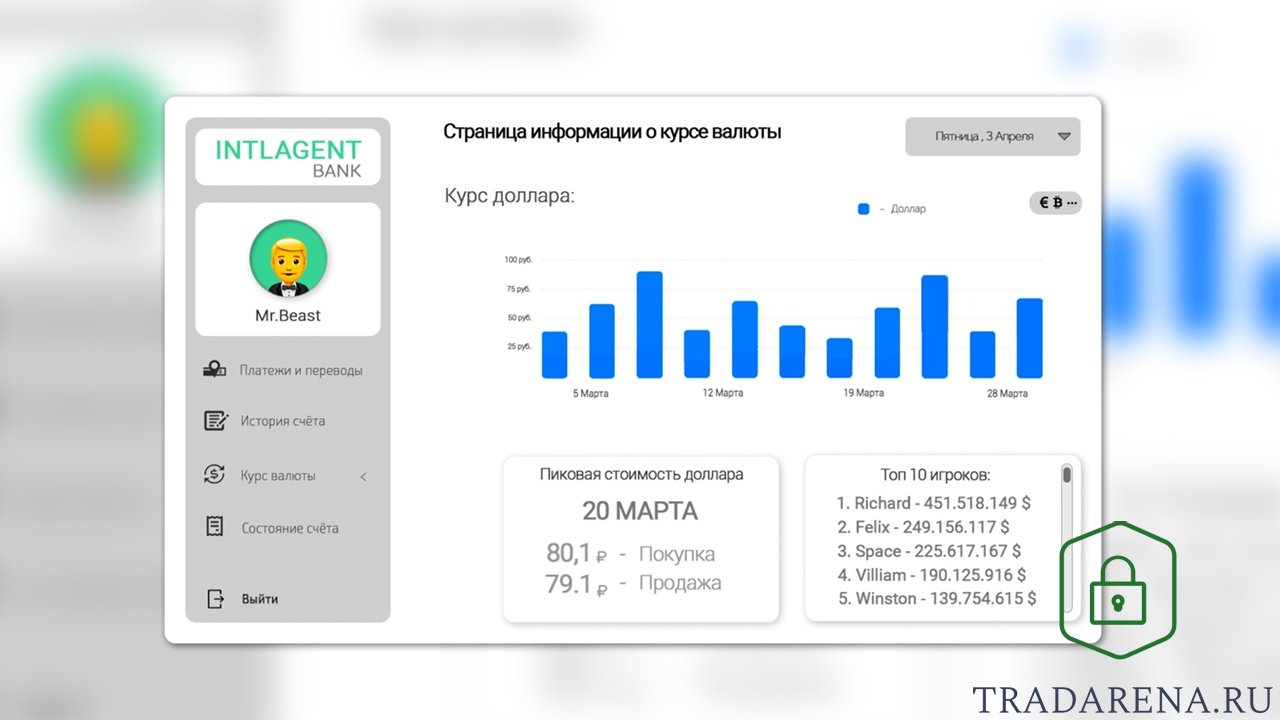Select Курс валюты menu item

(278, 476)
